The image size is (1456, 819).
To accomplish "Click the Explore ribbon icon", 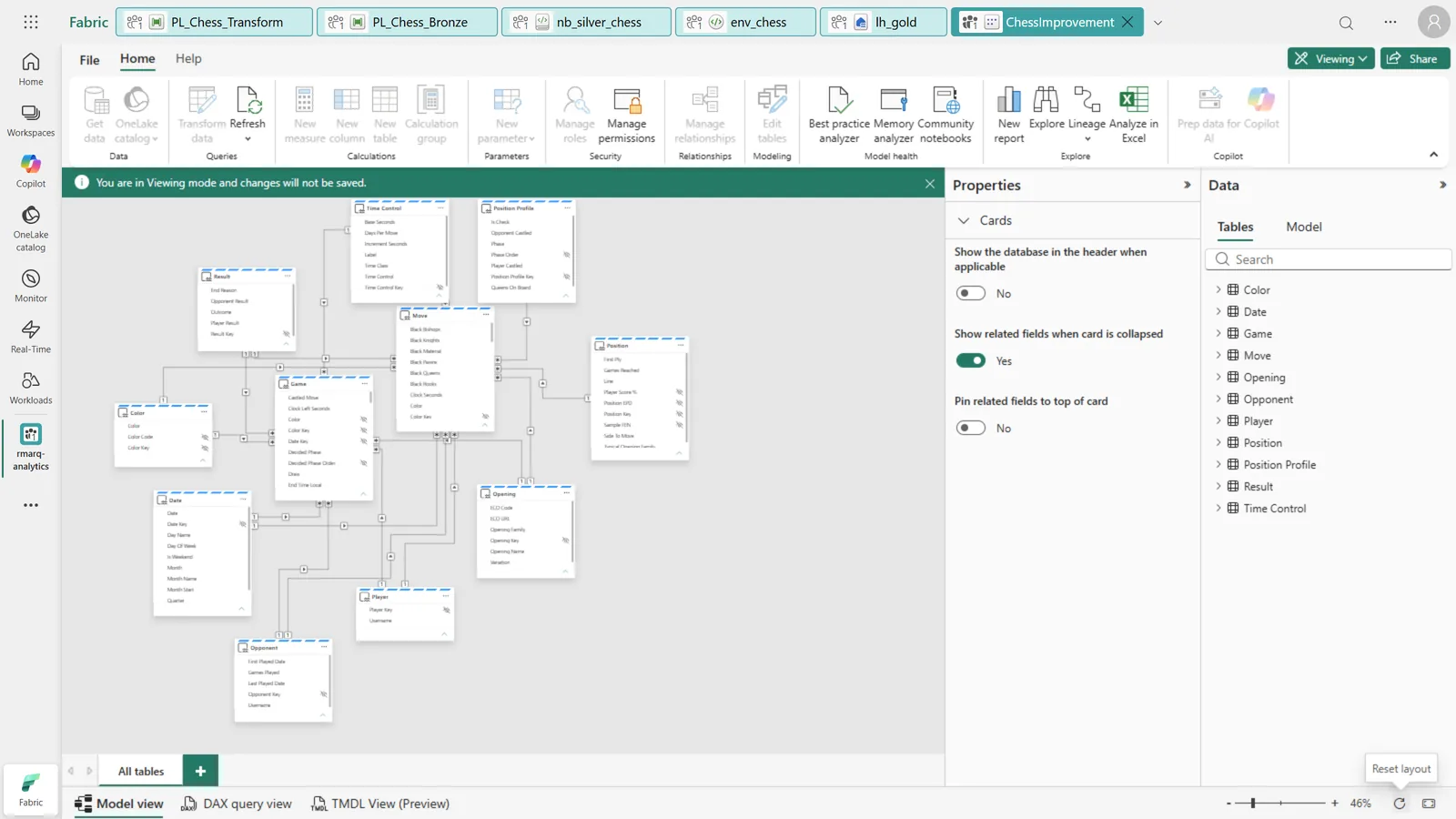I will (1046, 109).
